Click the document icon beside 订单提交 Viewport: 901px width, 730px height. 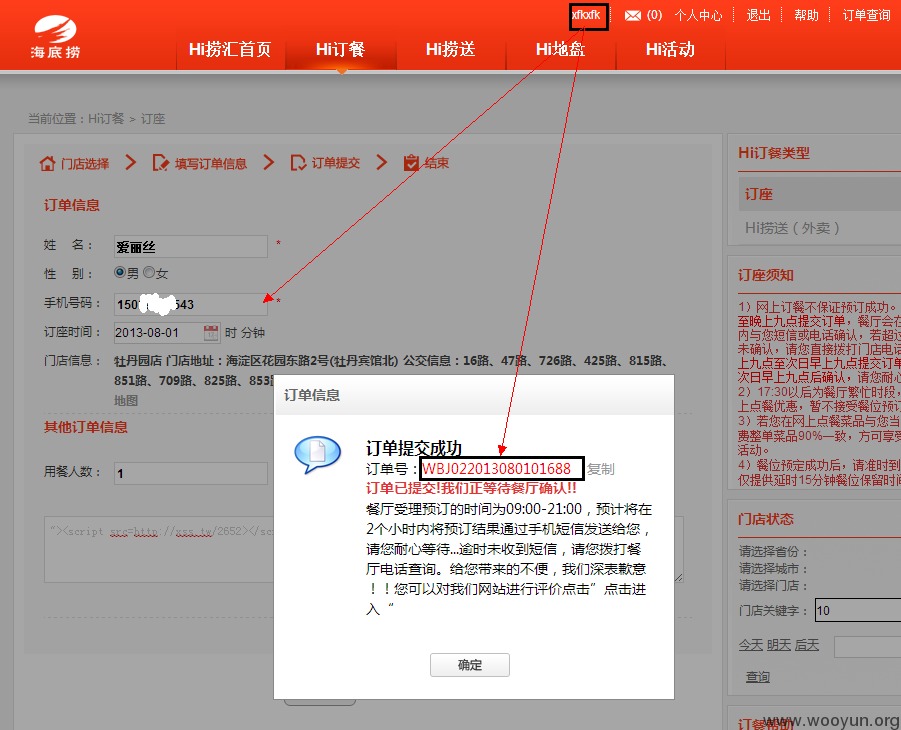coord(298,163)
